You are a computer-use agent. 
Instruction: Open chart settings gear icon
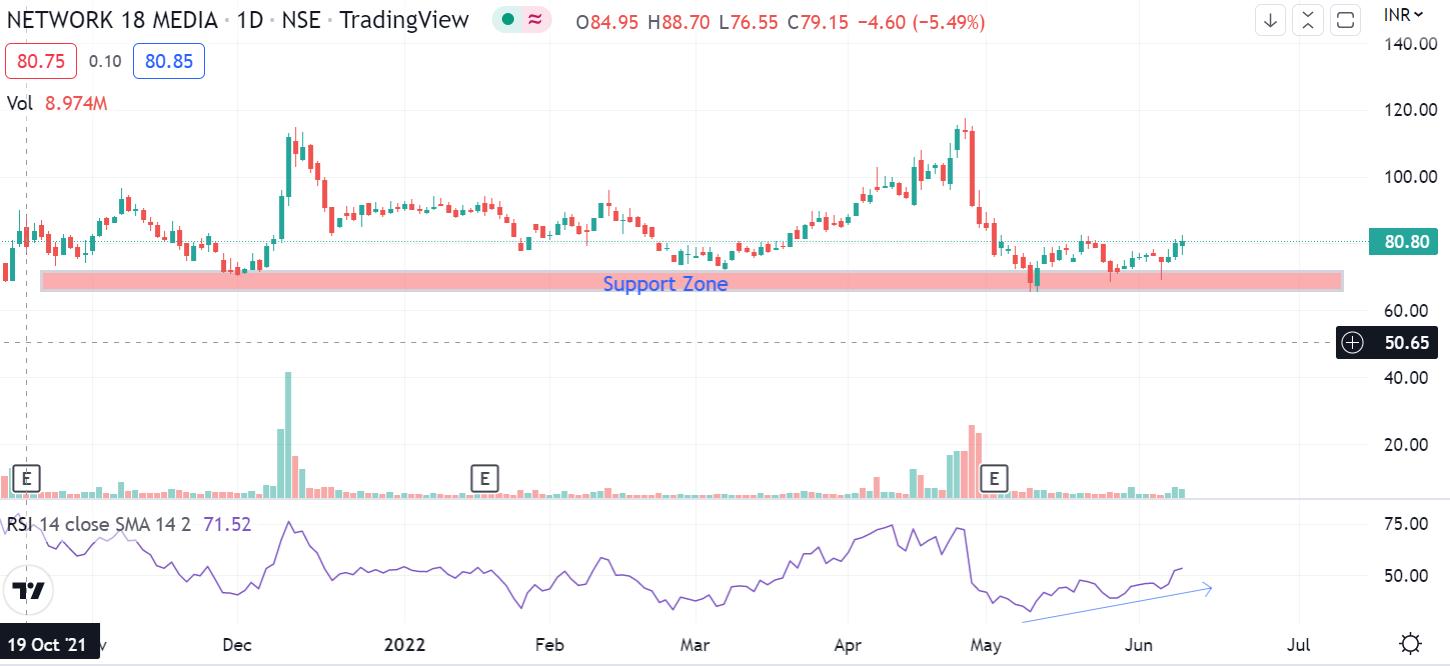[x=1411, y=643]
